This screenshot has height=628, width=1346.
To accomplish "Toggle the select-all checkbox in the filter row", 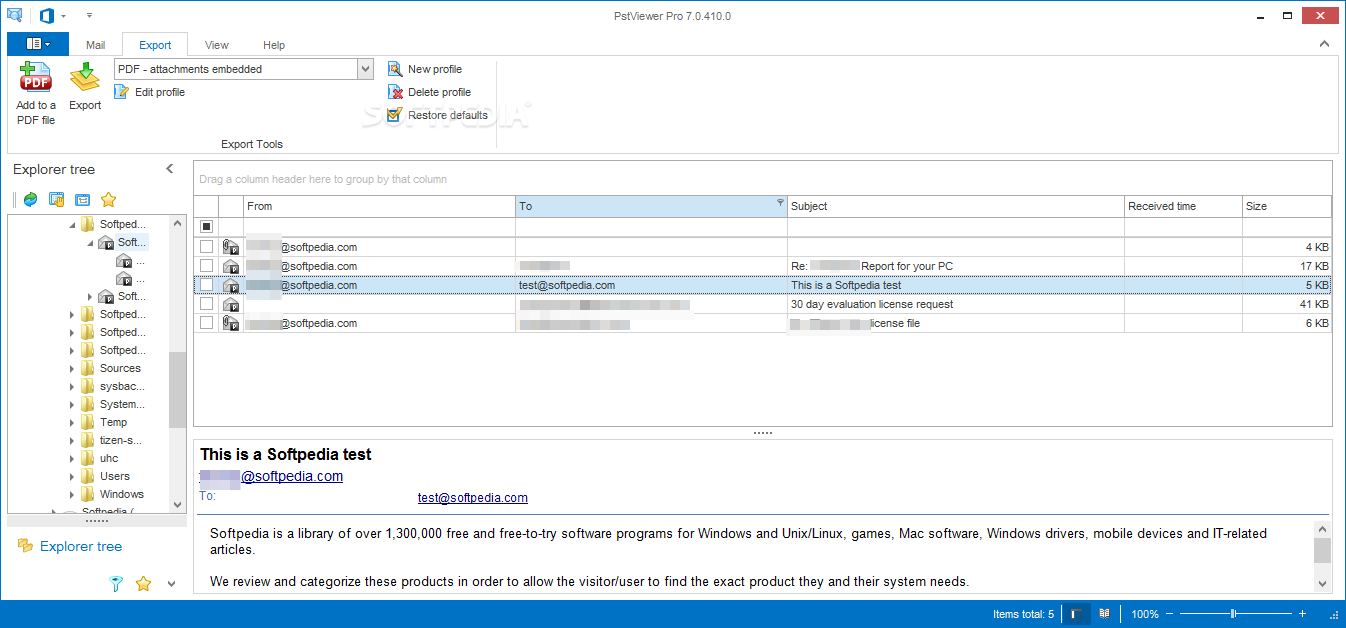I will tap(206, 227).
